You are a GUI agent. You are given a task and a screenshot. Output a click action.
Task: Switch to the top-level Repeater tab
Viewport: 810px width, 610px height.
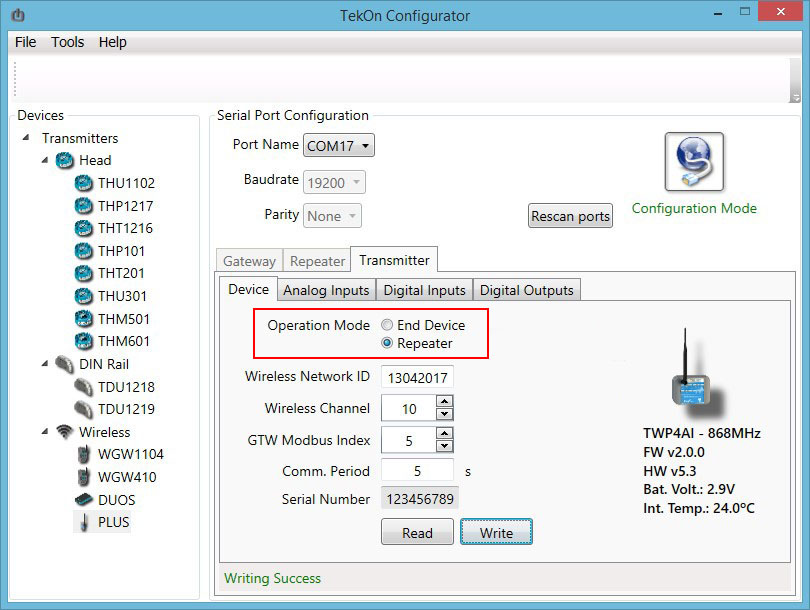[x=317, y=261]
